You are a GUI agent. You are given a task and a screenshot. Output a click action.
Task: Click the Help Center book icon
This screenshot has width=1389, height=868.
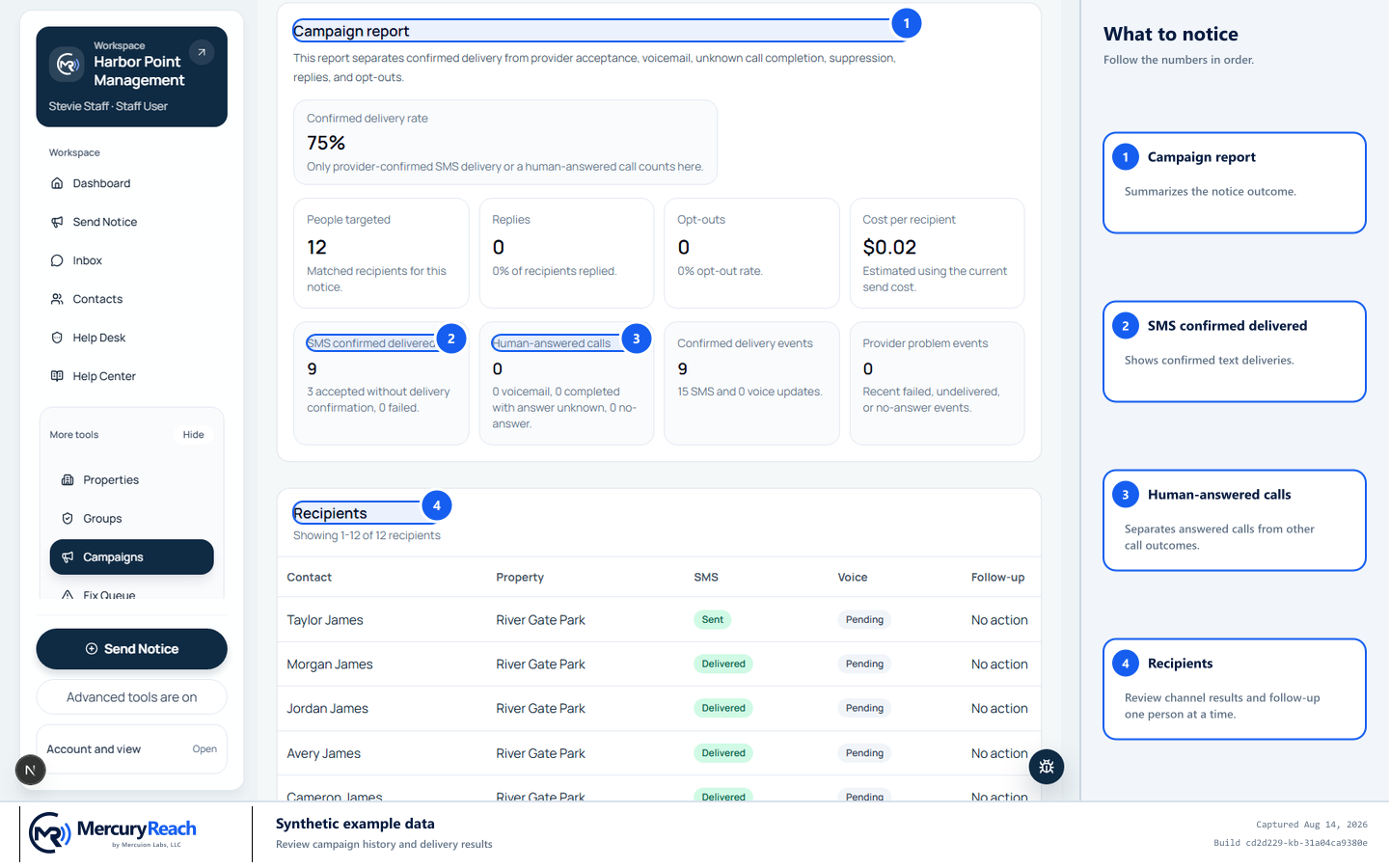click(57, 376)
